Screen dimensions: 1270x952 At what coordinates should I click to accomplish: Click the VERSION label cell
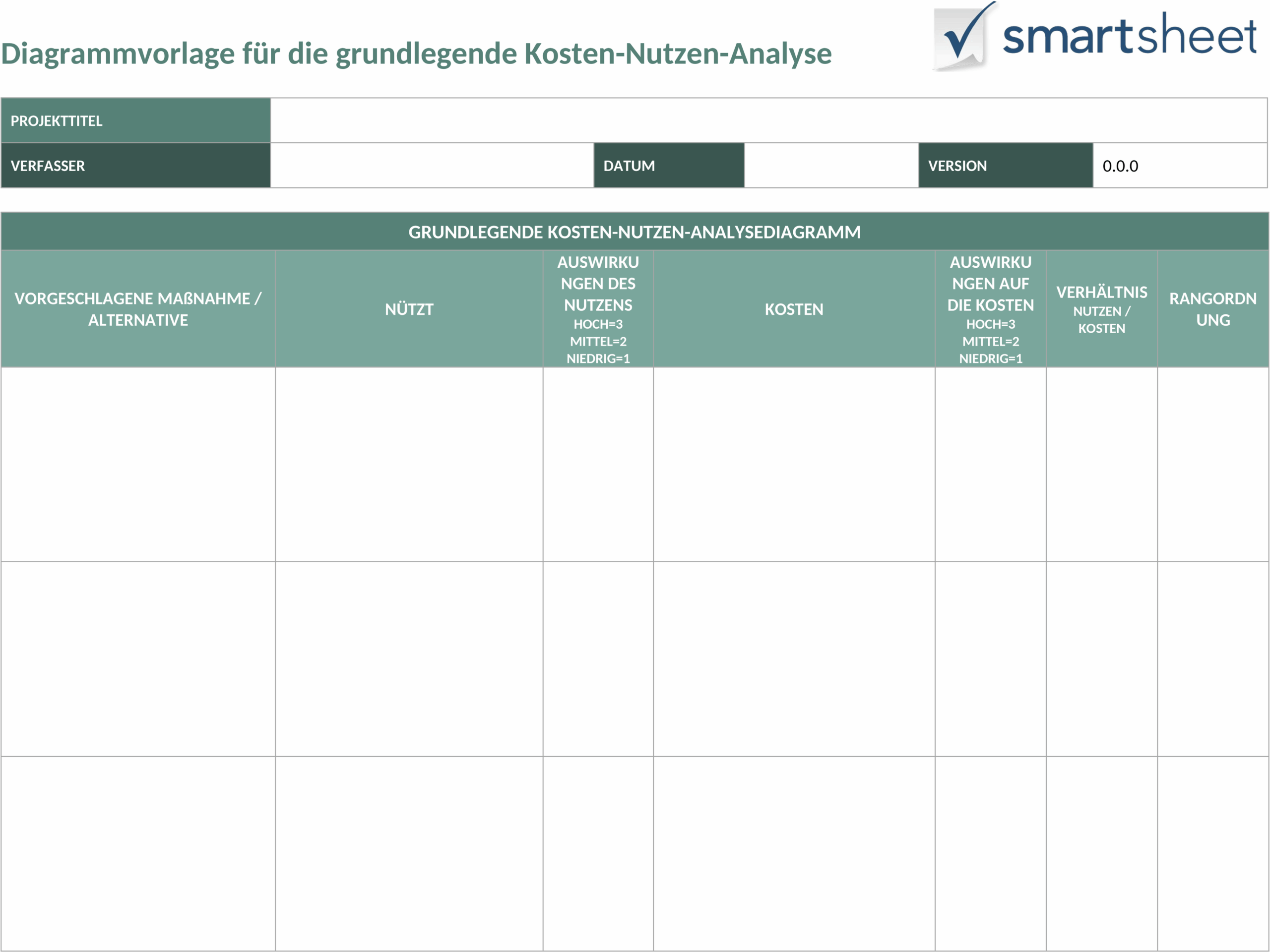click(x=1005, y=165)
